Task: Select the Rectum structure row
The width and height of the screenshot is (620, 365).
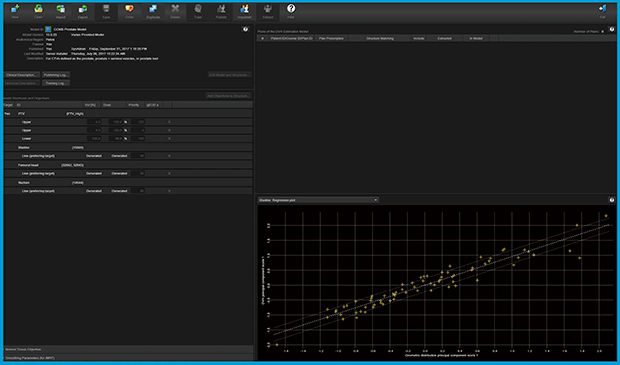Action: 128,183
